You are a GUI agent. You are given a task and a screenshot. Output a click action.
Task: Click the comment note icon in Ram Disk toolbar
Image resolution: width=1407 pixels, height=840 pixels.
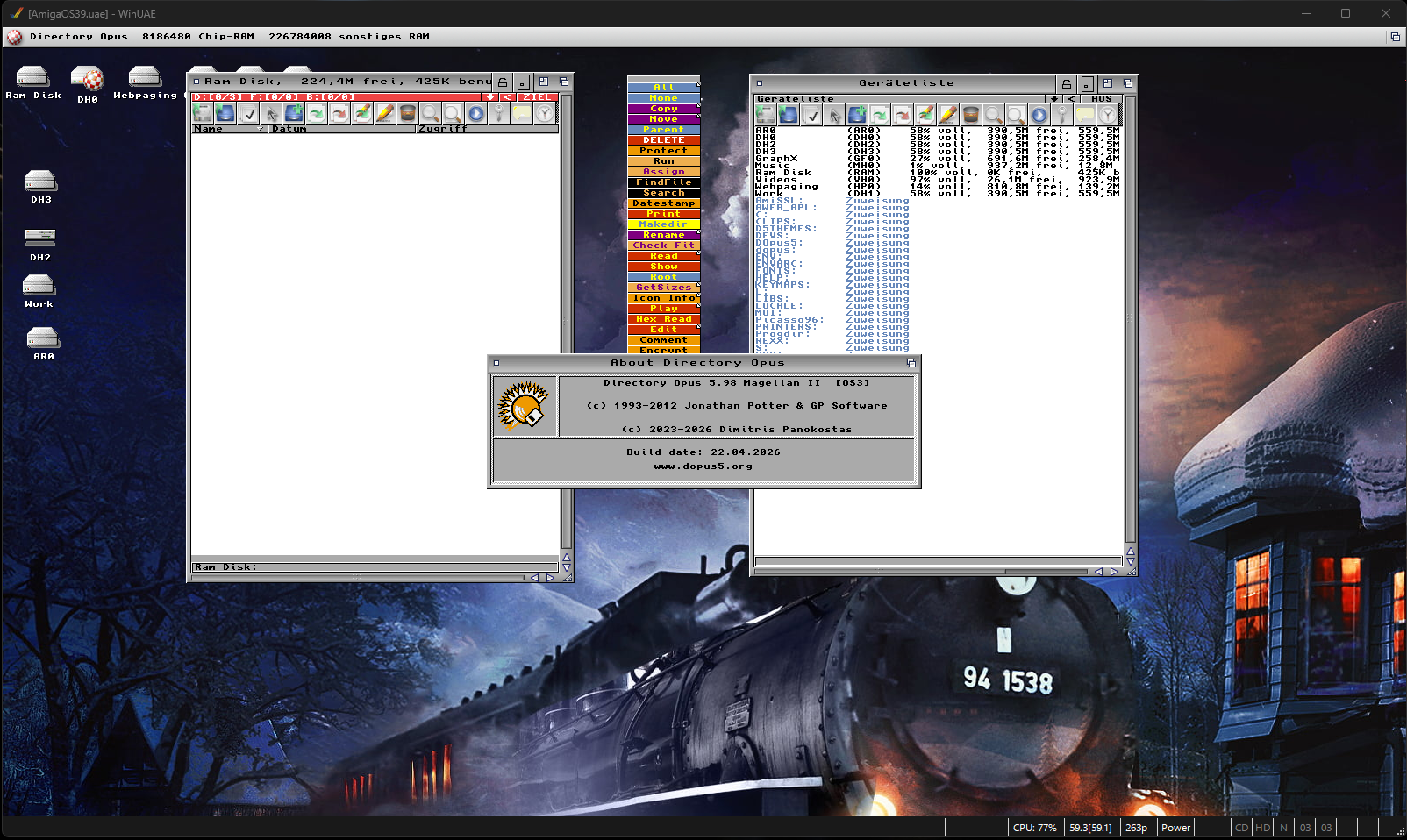click(x=522, y=113)
